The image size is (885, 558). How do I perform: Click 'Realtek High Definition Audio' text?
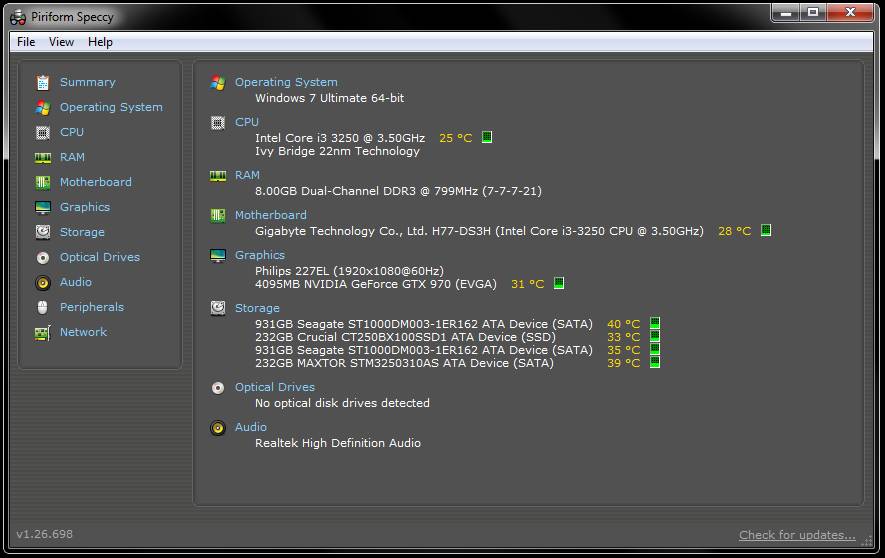tap(338, 443)
